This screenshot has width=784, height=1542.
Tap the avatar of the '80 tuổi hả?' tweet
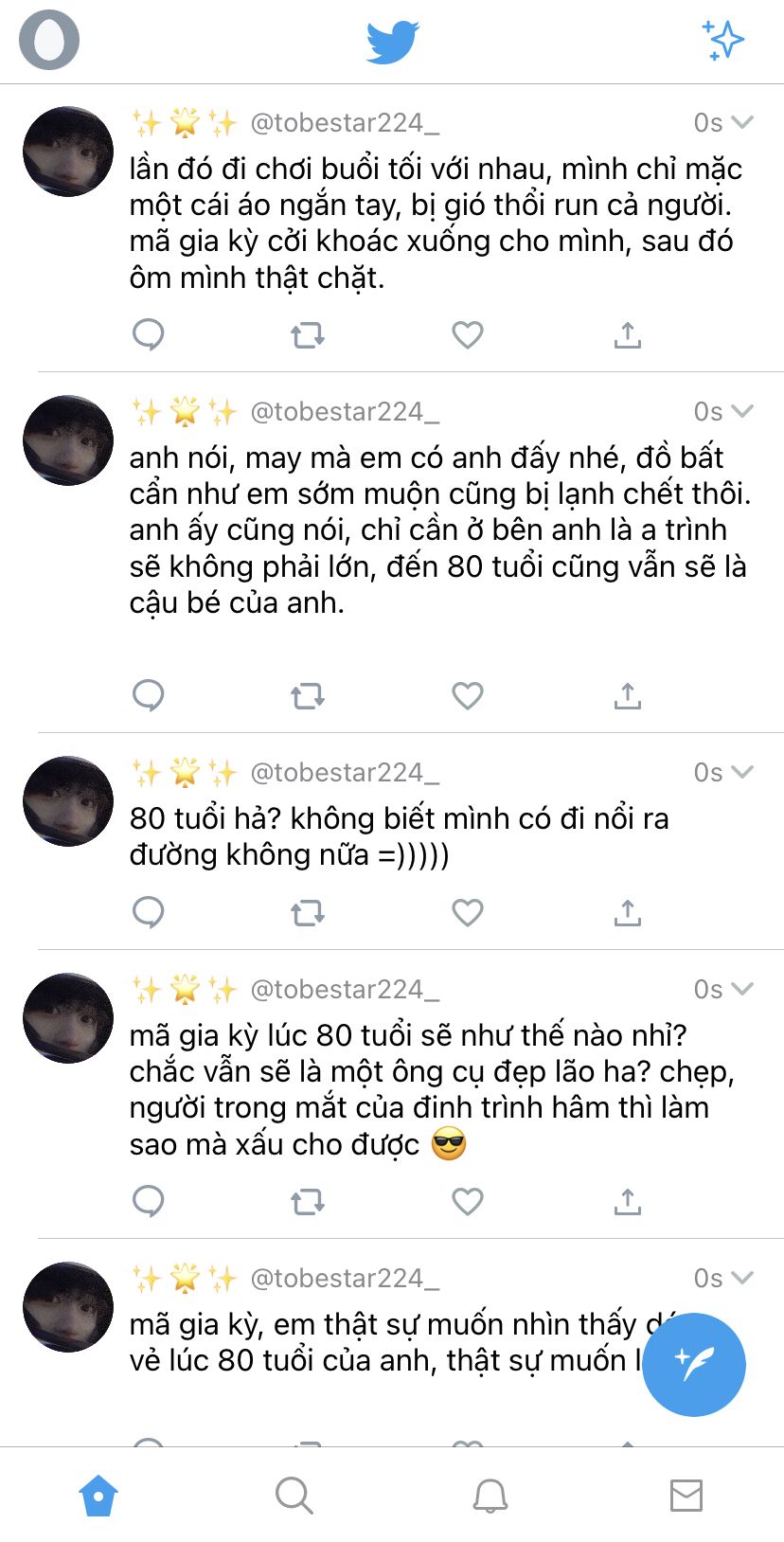pos(68,801)
